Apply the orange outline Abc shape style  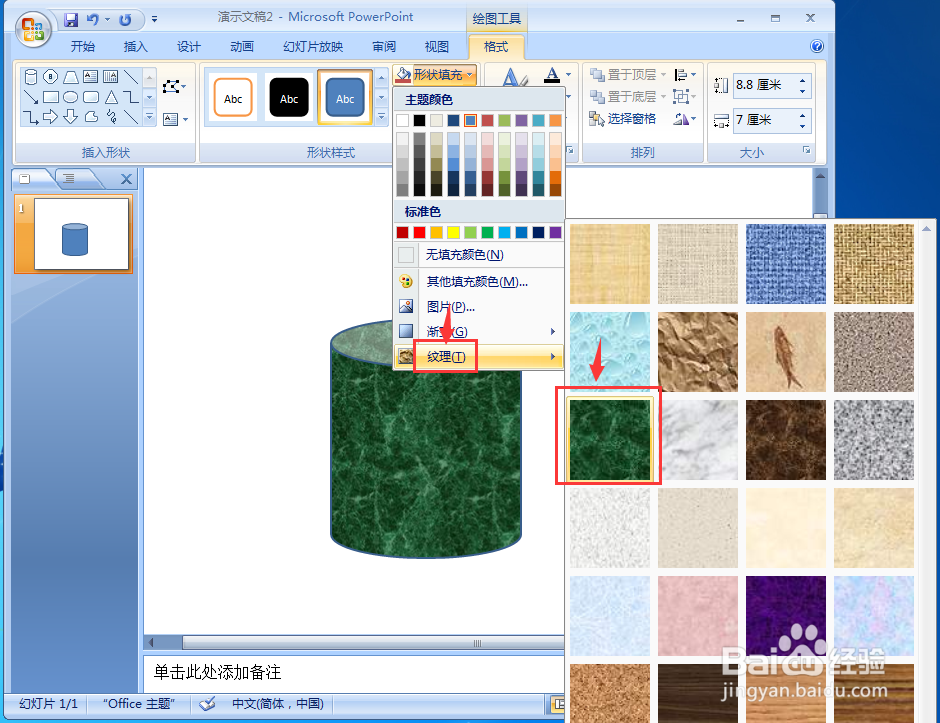(x=233, y=98)
